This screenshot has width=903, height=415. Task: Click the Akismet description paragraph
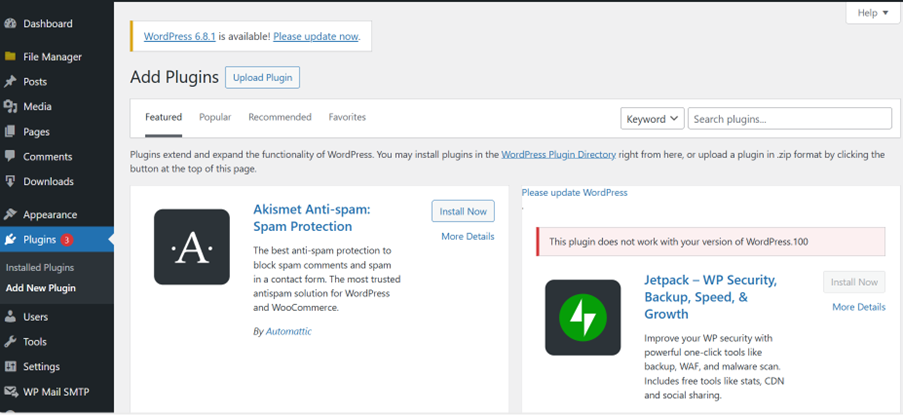pos(327,279)
